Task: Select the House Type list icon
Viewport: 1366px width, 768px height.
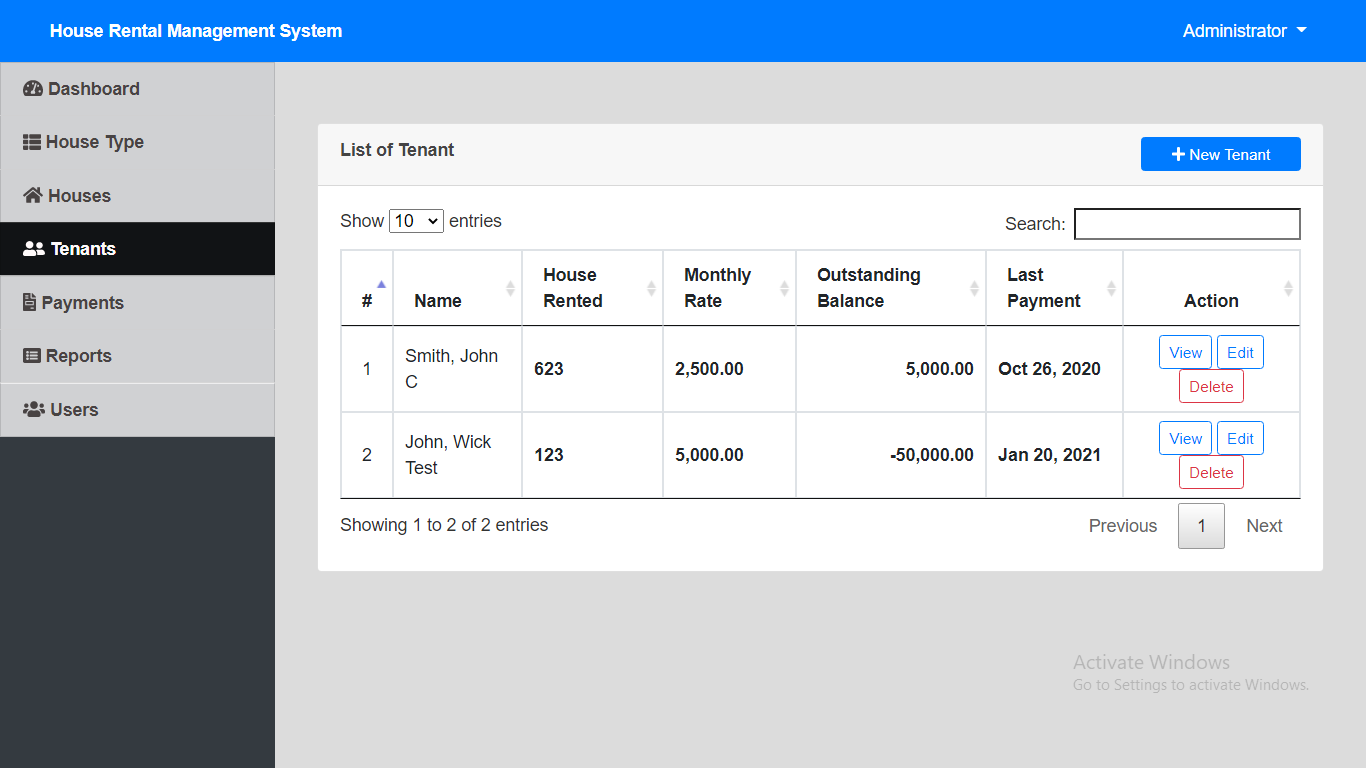Action: [31, 141]
